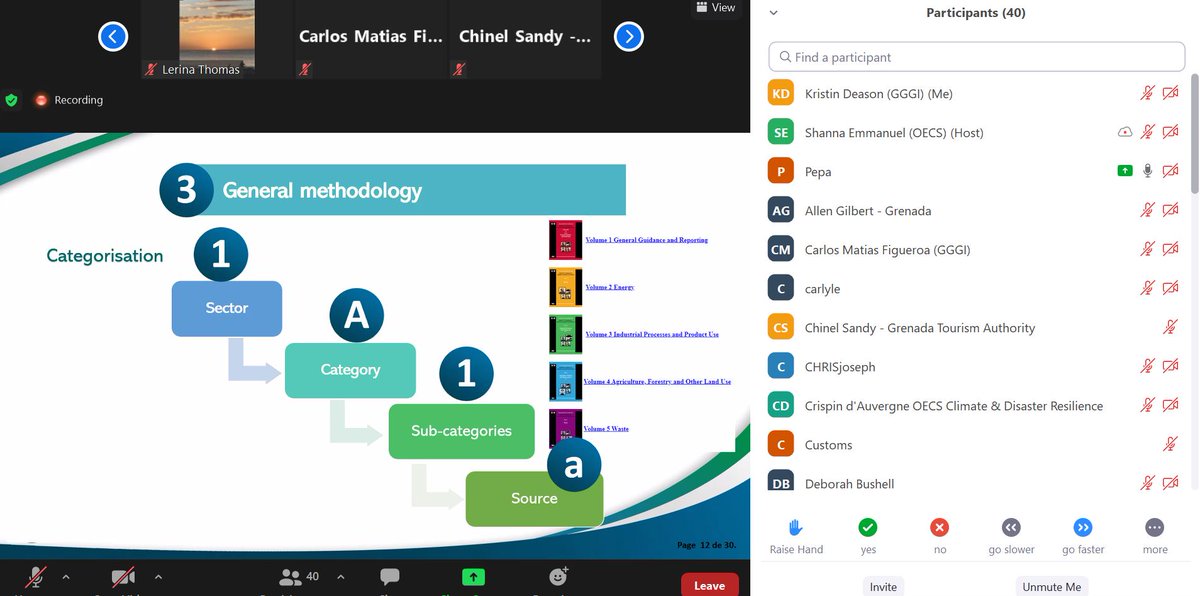Screen dimensions: 1200x596
Task: Click Pepa's active microphone icon
Action: pos(1148,171)
